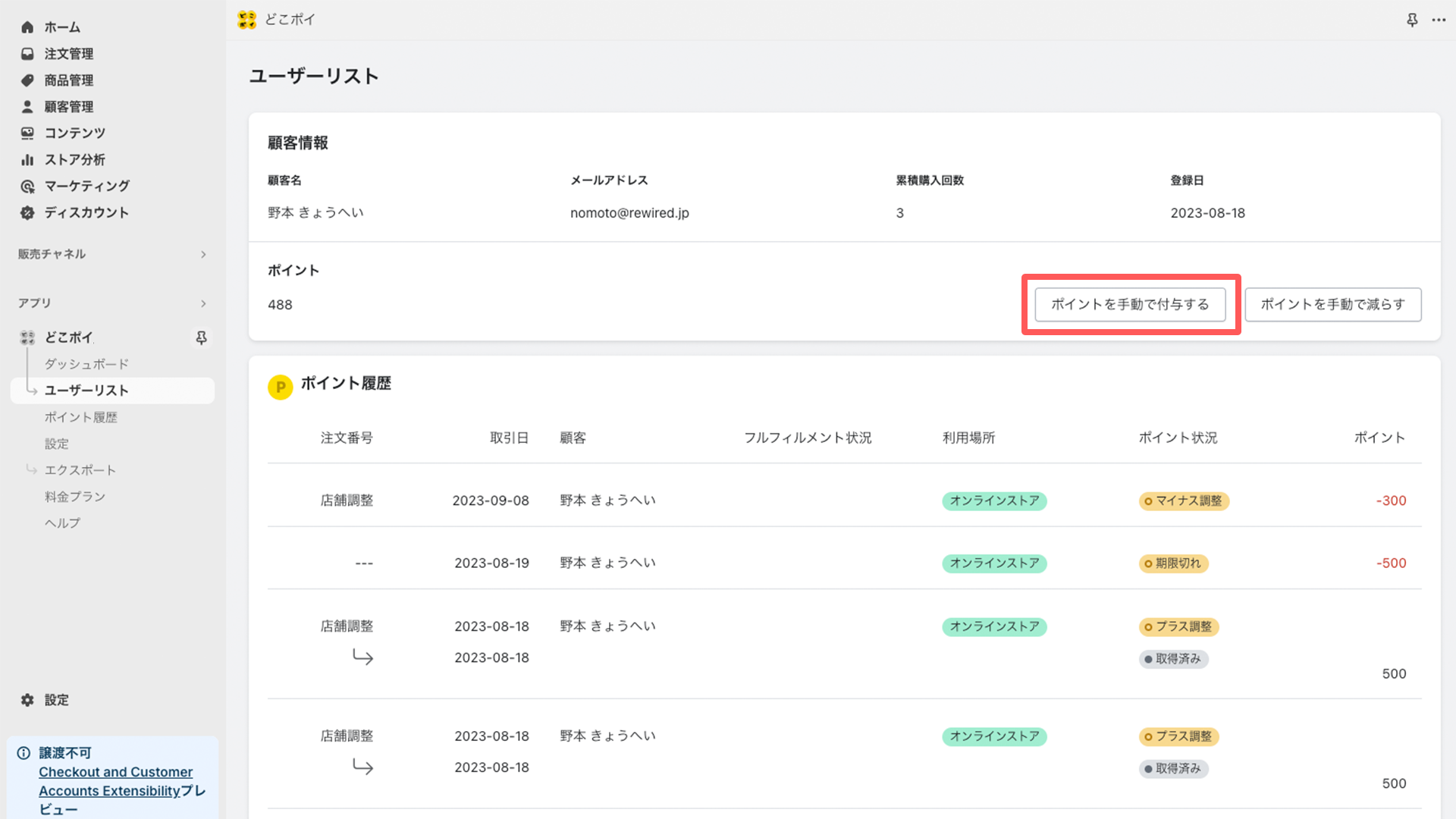Open ホーム in the sidebar
Screen dimensions: 1456x819
point(62,27)
